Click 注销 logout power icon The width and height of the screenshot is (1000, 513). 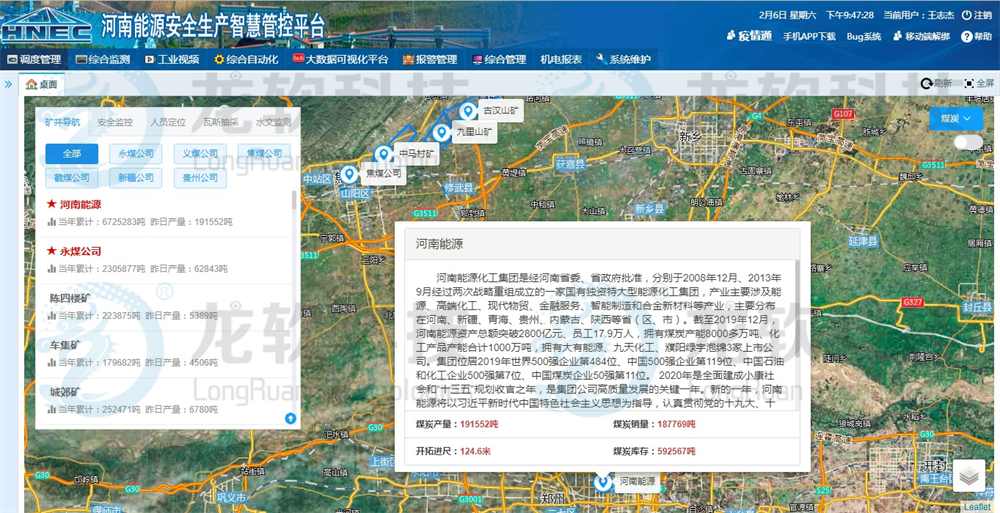[966, 16]
